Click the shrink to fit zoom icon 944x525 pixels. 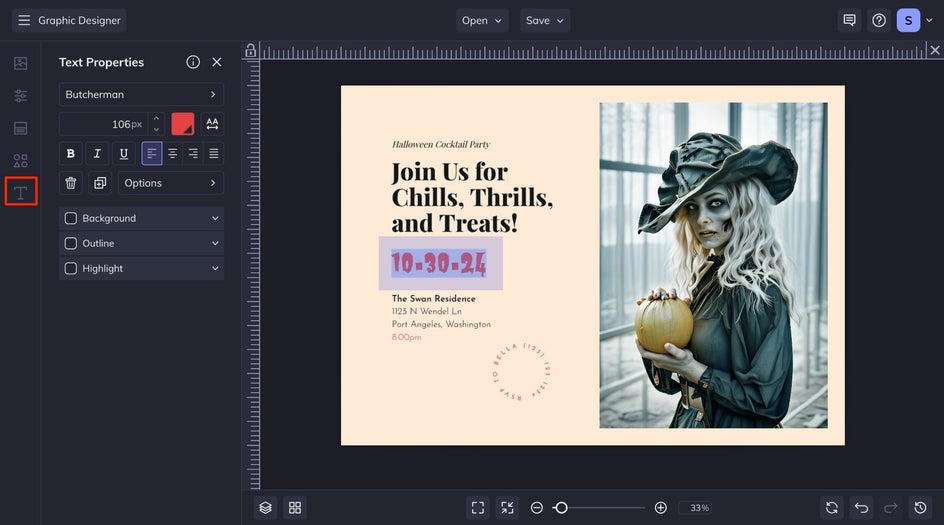click(508, 508)
